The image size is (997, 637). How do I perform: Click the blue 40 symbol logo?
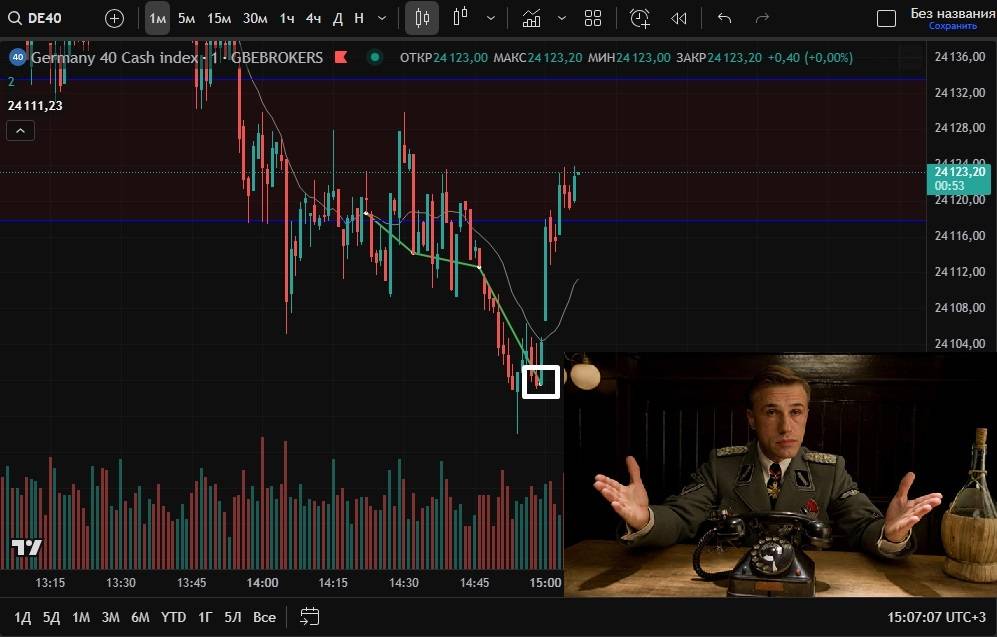click(17, 57)
